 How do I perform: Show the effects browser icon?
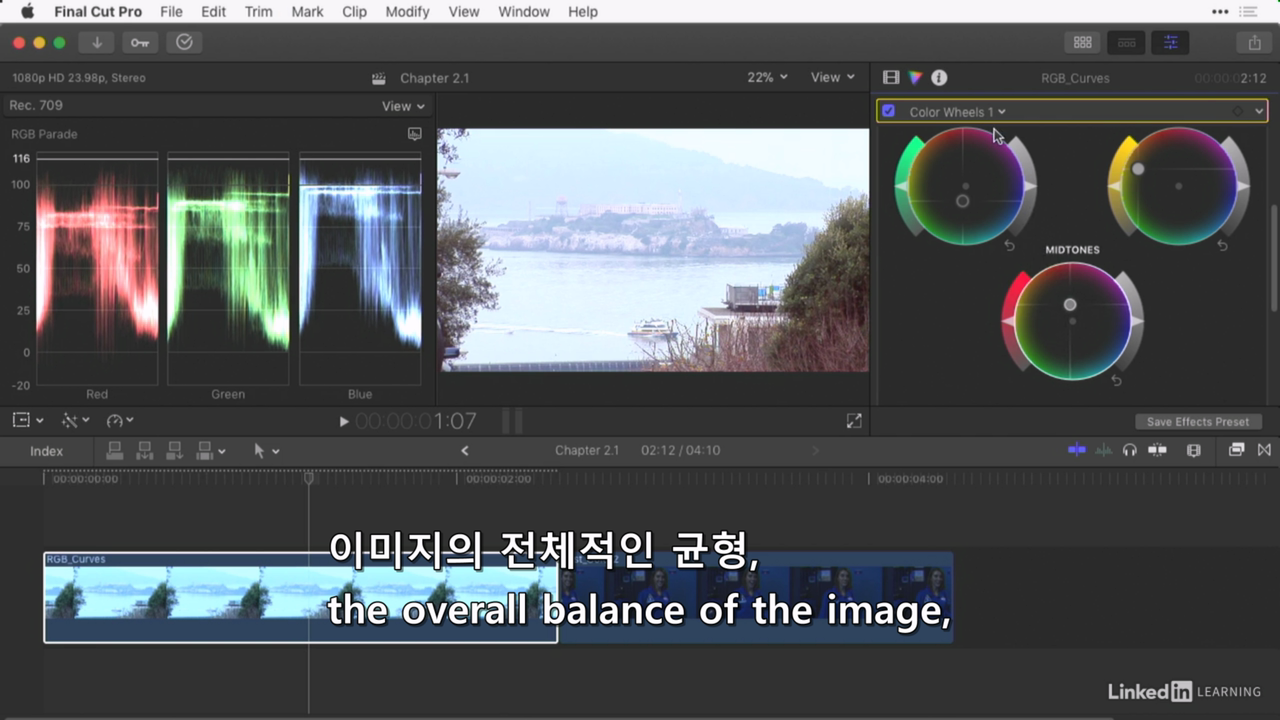tap(1237, 450)
